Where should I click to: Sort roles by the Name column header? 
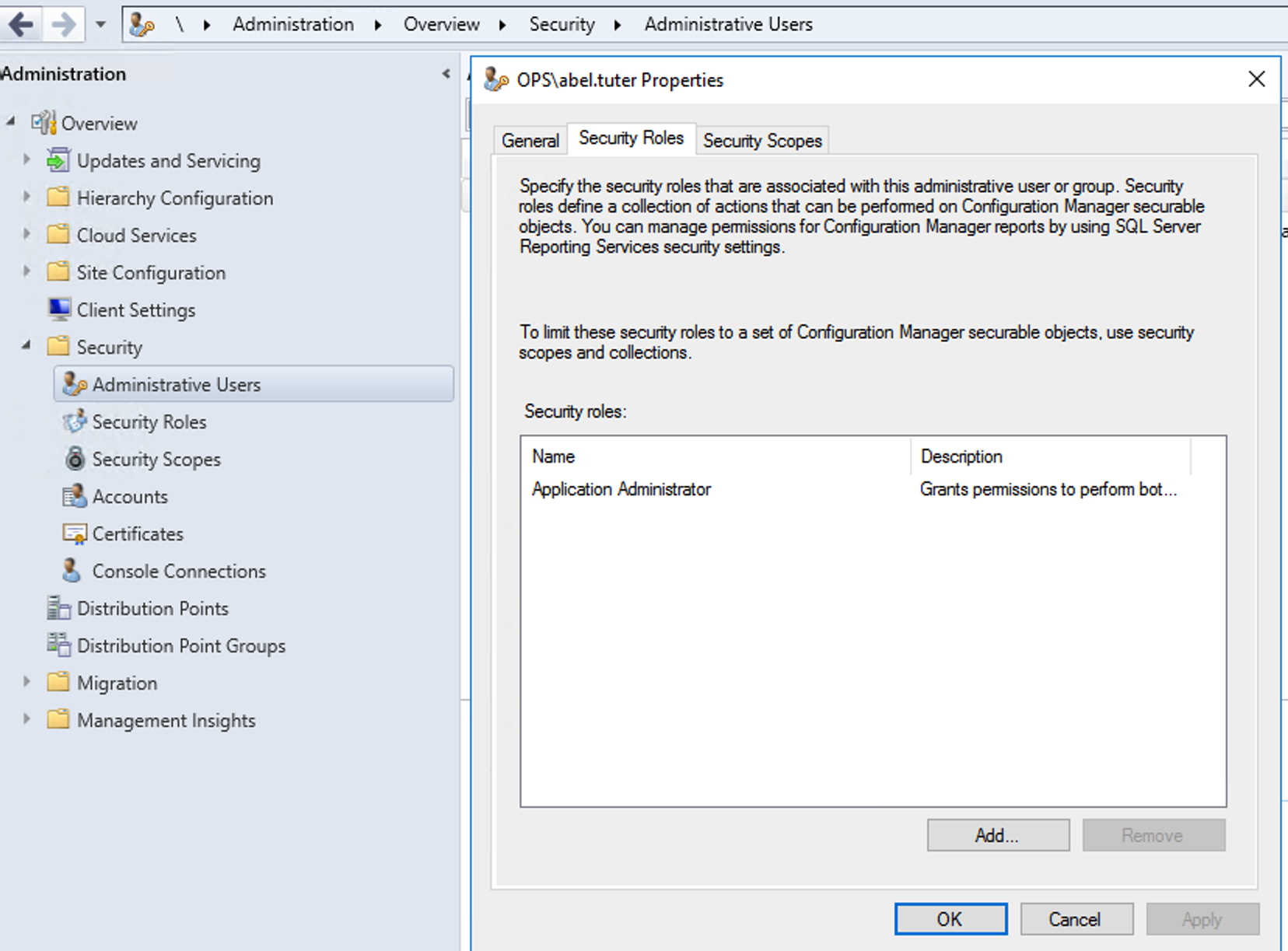click(x=716, y=456)
